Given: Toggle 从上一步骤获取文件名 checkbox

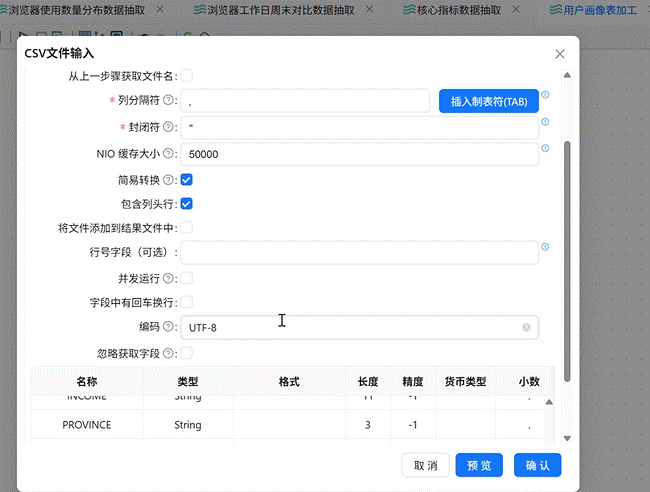Looking at the screenshot, I should coord(187,76).
